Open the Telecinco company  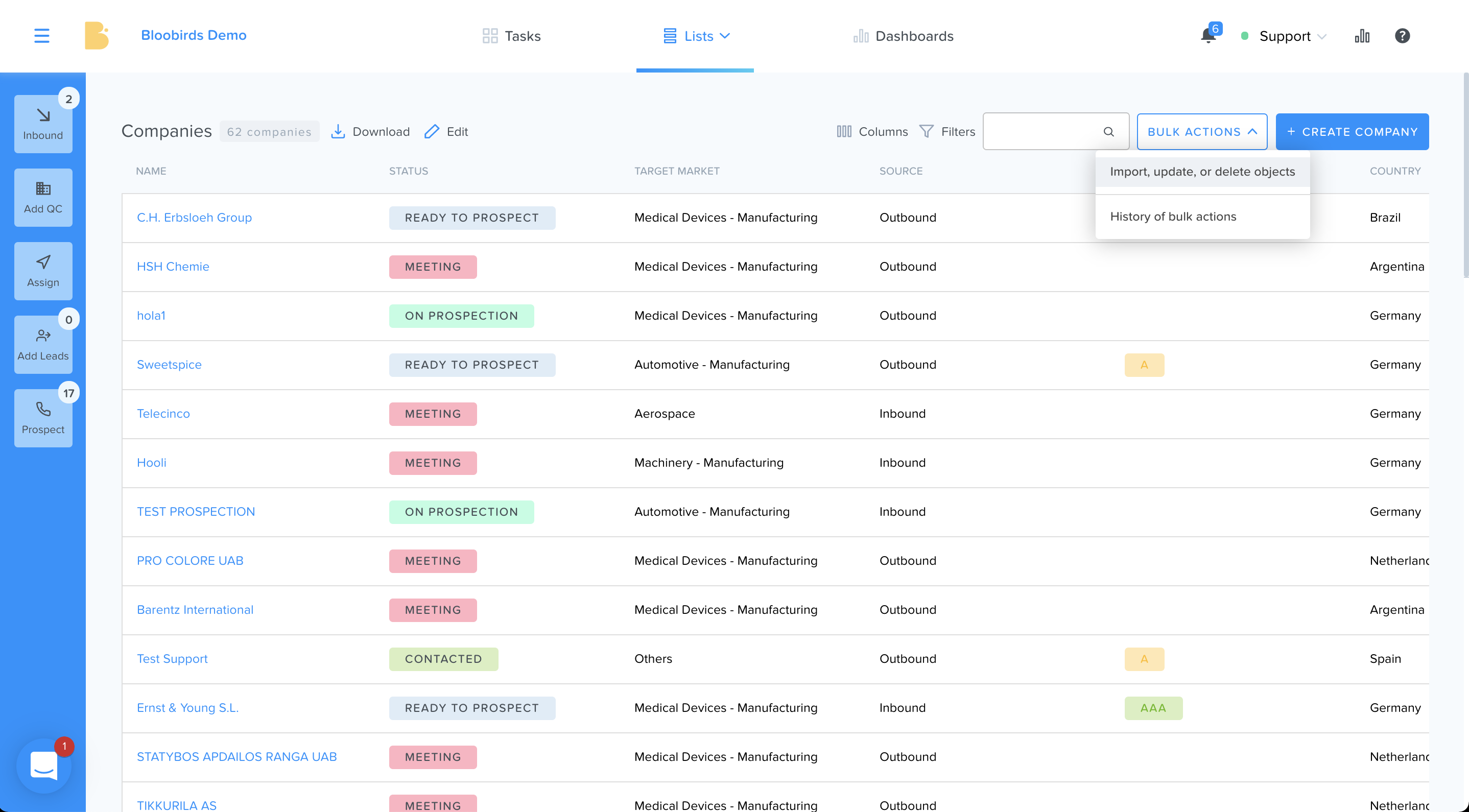[x=163, y=414]
